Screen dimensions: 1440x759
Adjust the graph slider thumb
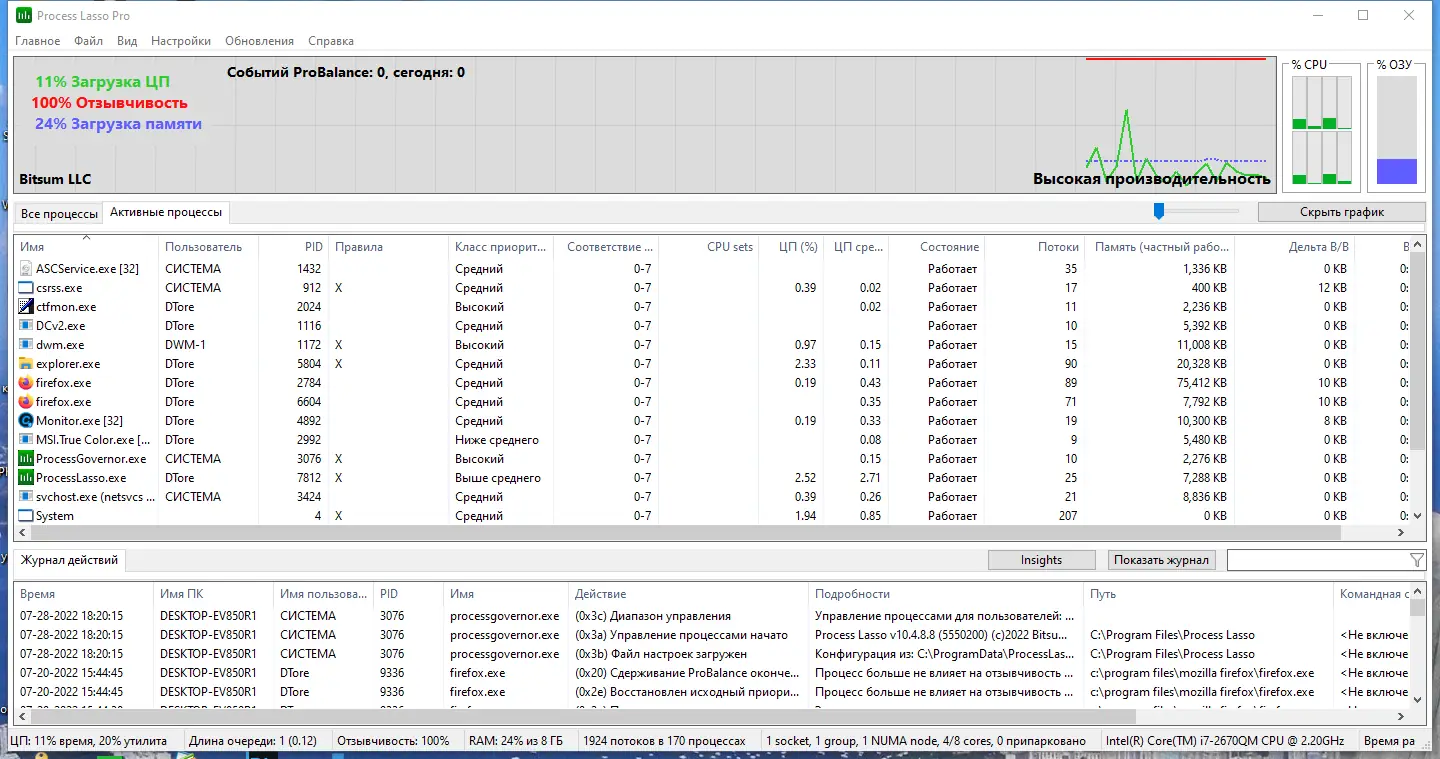point(1159,211)
